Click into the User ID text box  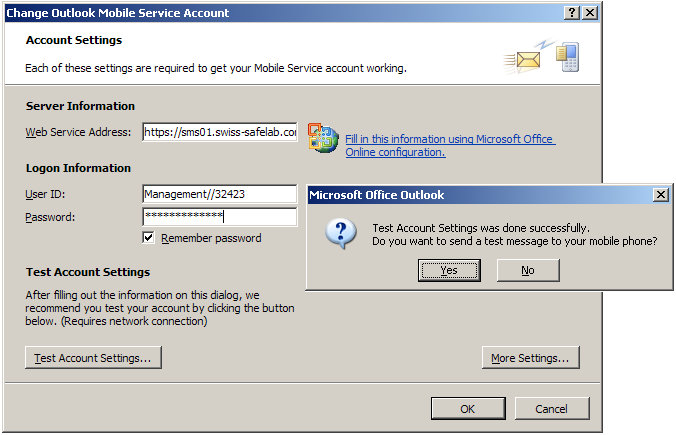[220, 194]
